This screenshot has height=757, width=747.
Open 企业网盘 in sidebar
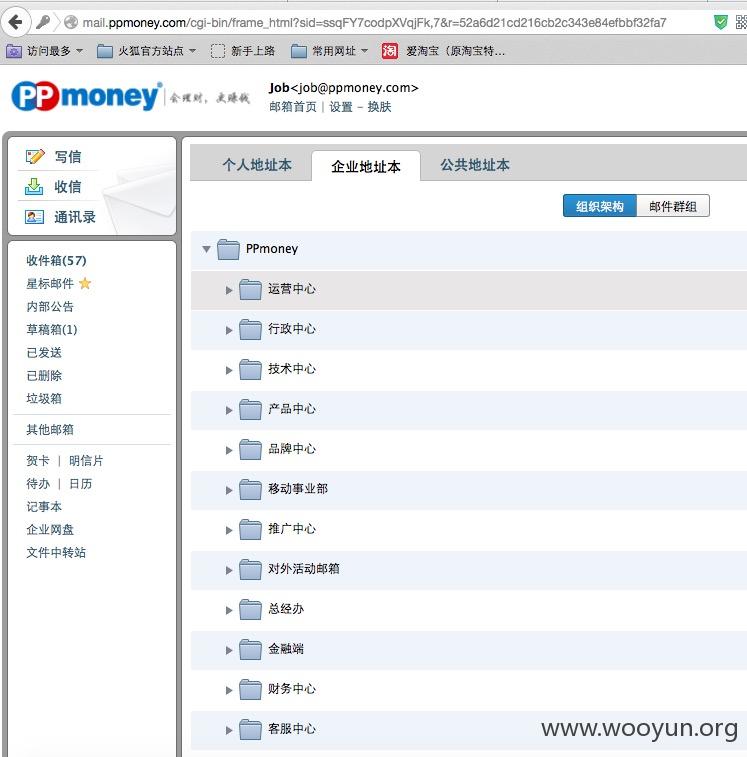click(50, 530)
